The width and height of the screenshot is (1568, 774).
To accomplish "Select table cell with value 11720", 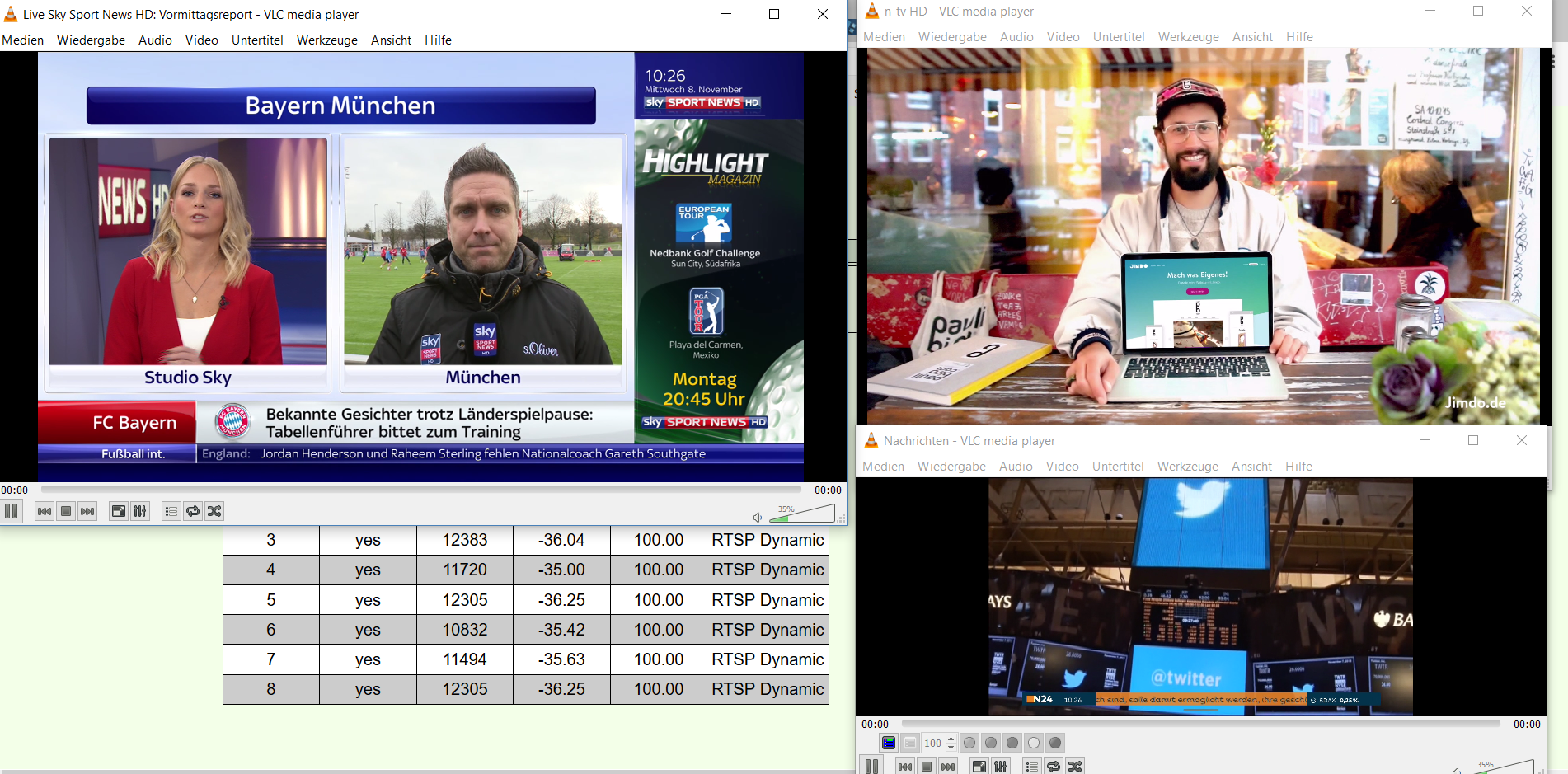I will click(465, 570).
